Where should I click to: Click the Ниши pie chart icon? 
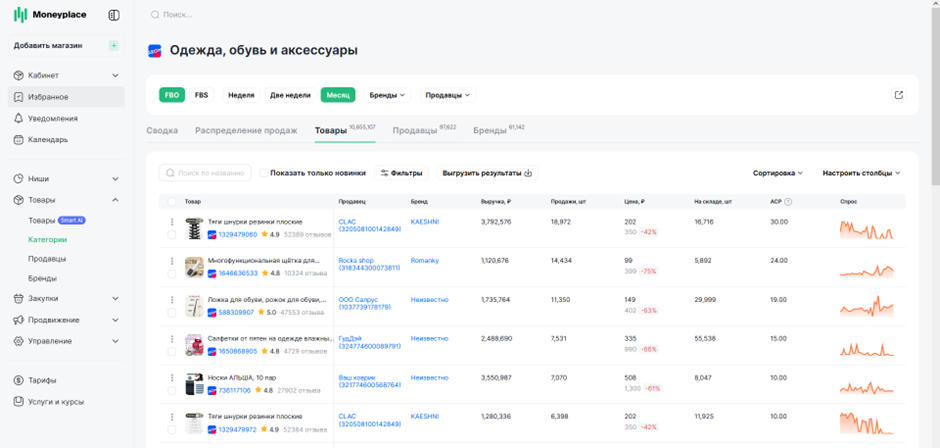point(19,179)
